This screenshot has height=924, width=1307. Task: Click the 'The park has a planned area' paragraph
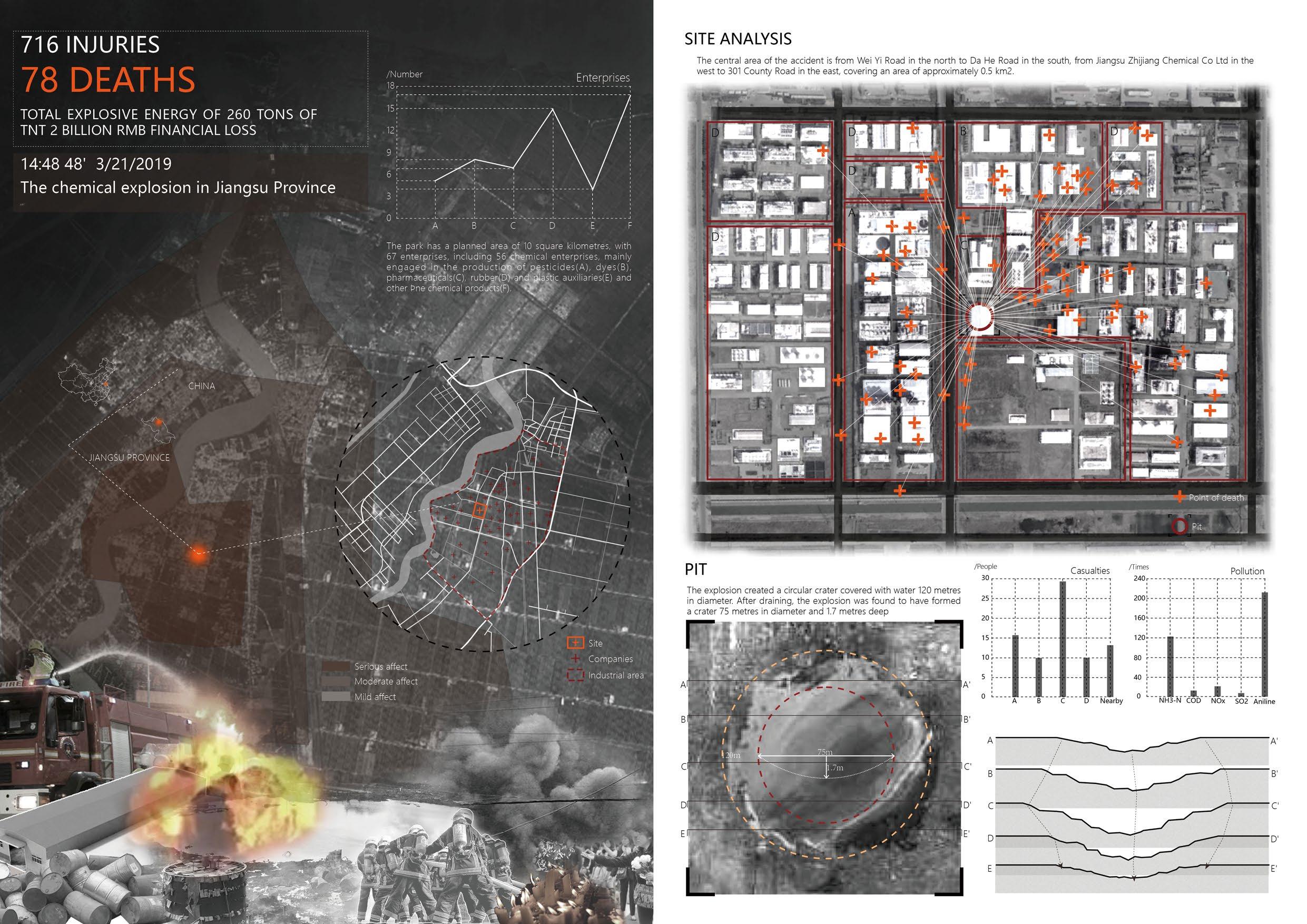pos(509,267)
